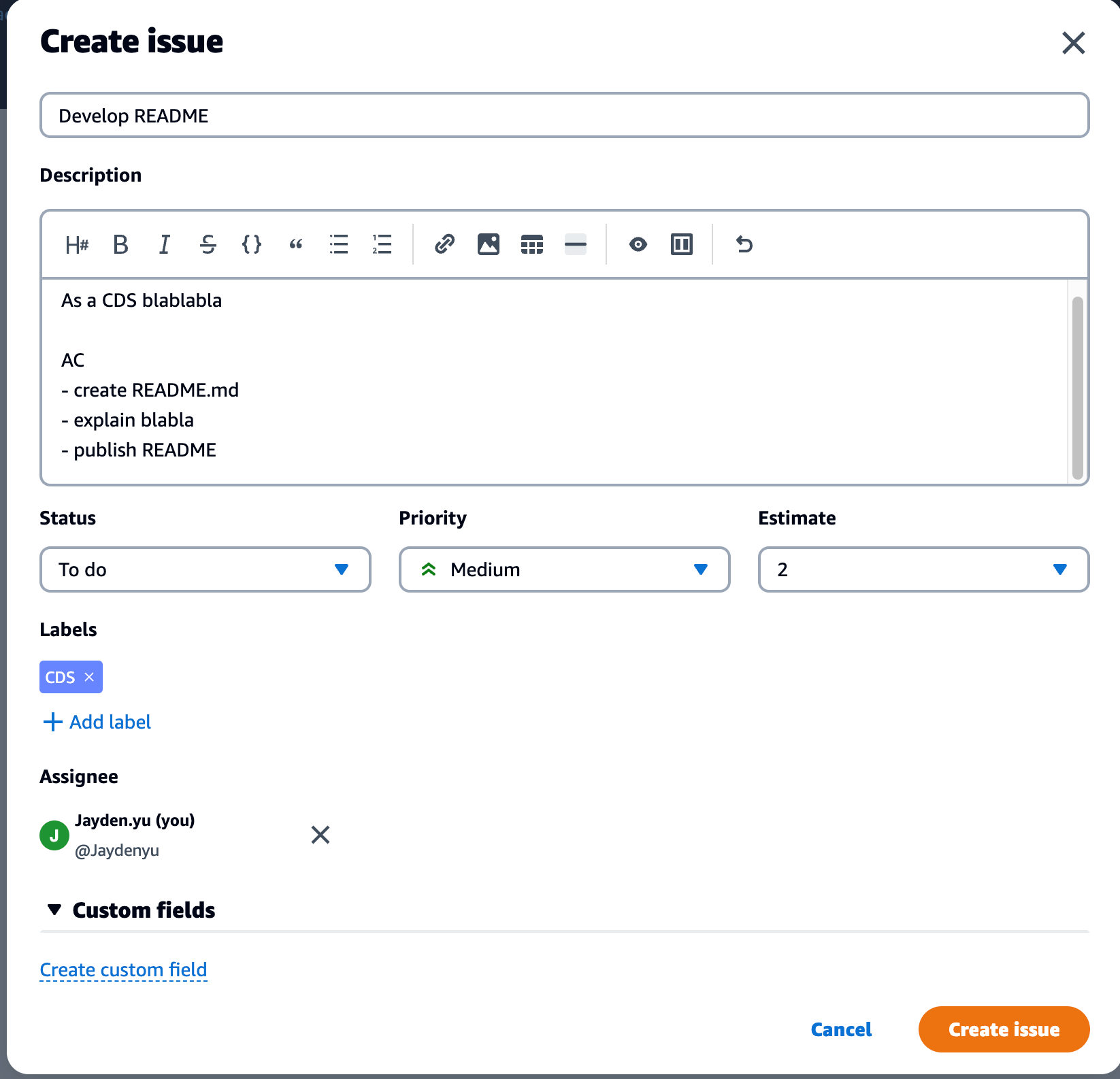Open the Create custom field link
Screen dimensions: 1120x1079
(x=124, y=970)
